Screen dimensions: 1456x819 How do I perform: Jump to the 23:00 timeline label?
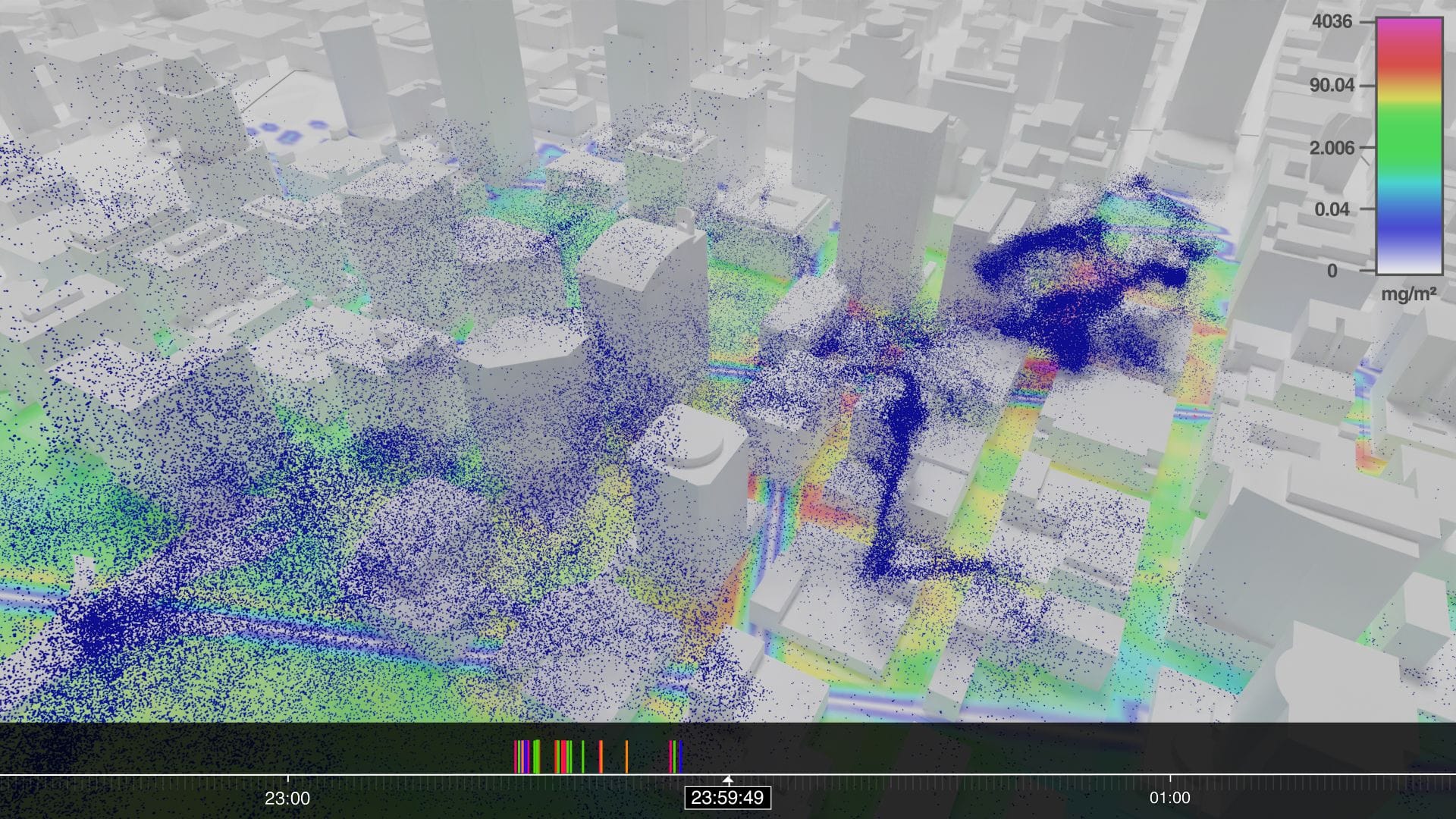[x=287, y=798]
